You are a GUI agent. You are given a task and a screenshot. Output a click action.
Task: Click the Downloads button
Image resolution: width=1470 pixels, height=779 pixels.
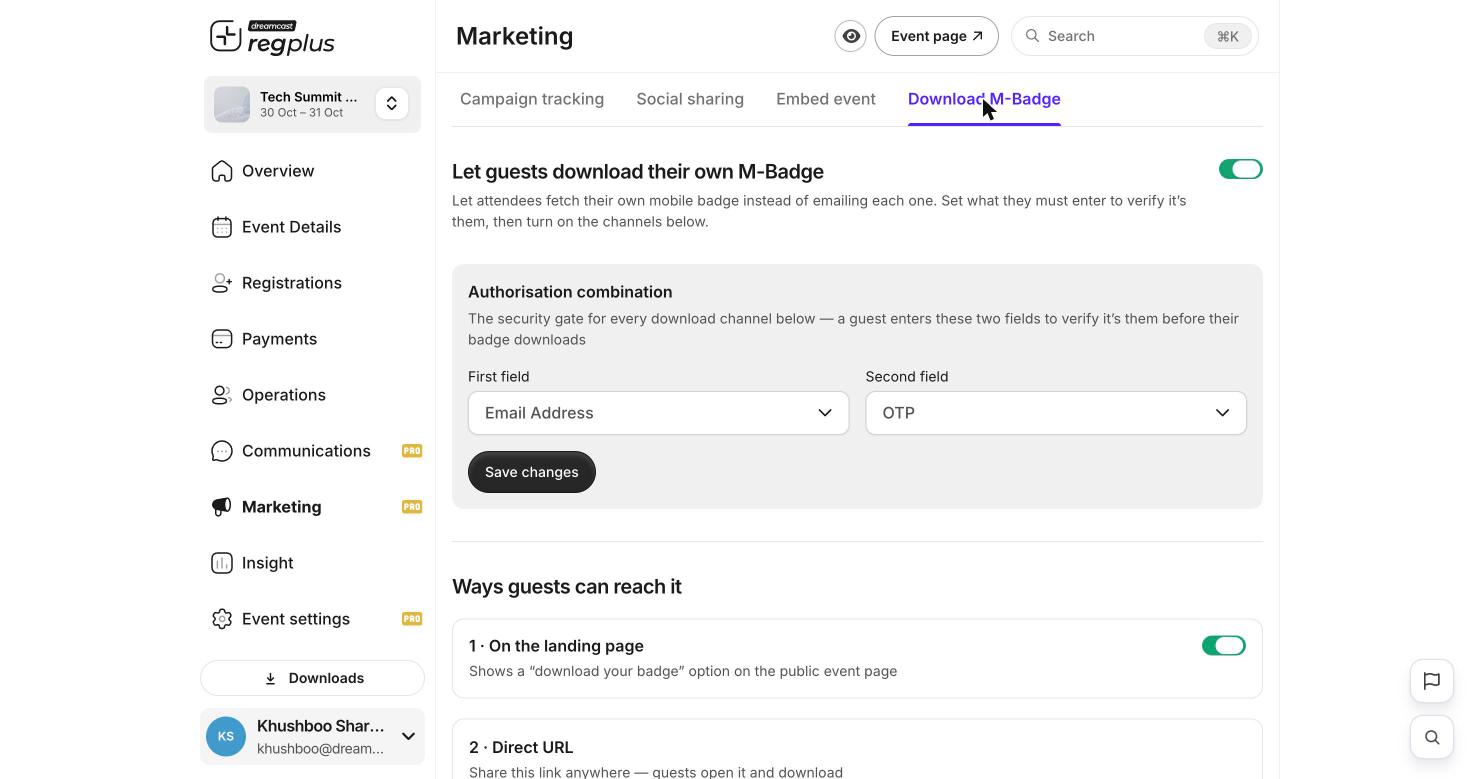coord(312,678)
